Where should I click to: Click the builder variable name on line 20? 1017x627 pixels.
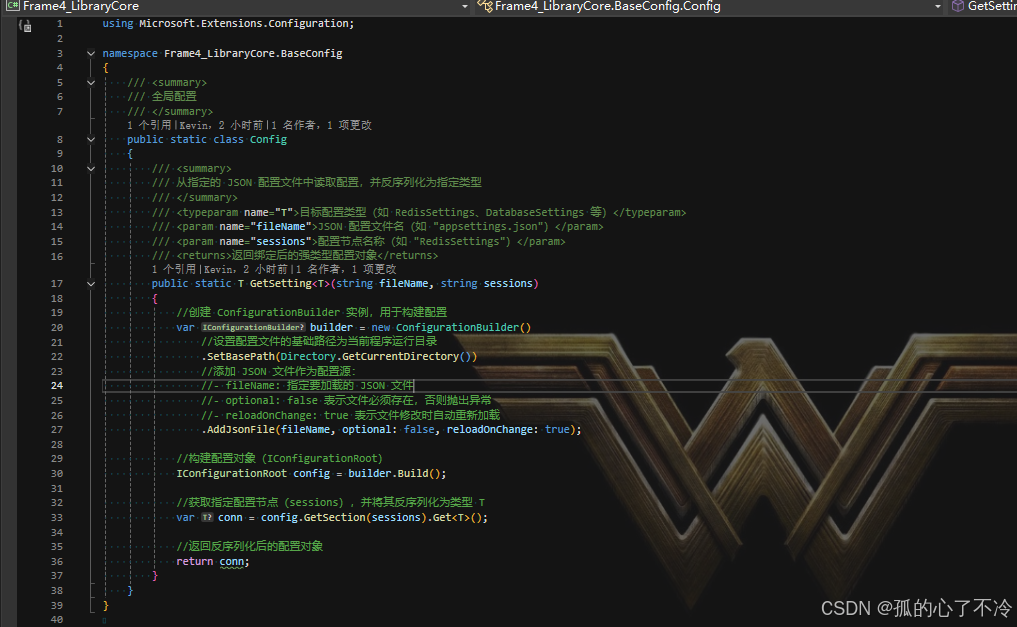[x=331, y=327]
